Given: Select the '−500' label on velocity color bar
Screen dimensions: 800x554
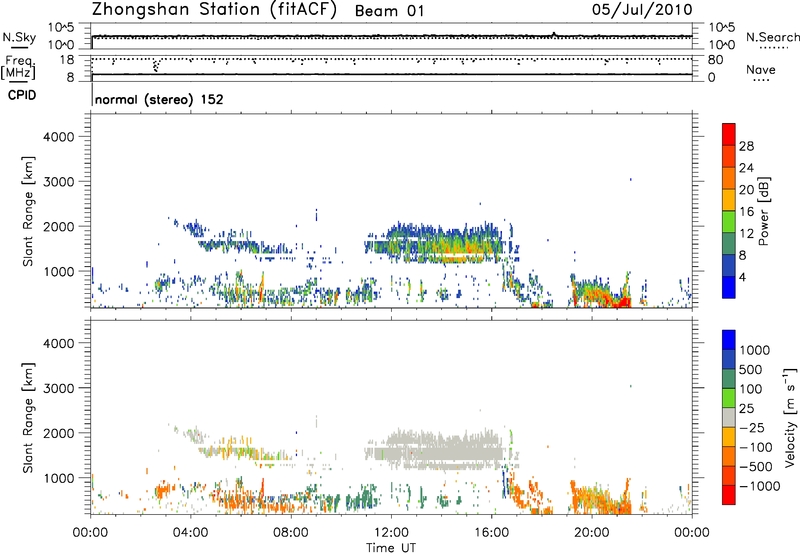Looking at the screenshot, I should (x=756, y=467).
